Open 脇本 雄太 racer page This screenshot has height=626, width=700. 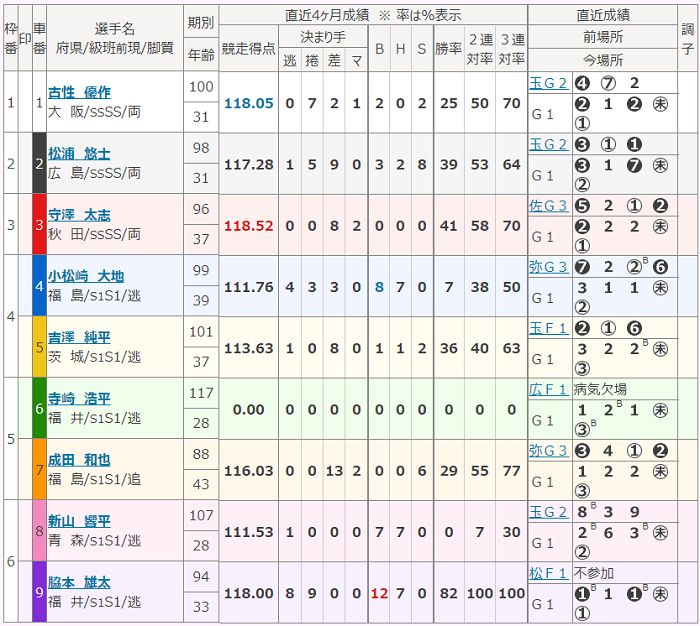point(79,582)
